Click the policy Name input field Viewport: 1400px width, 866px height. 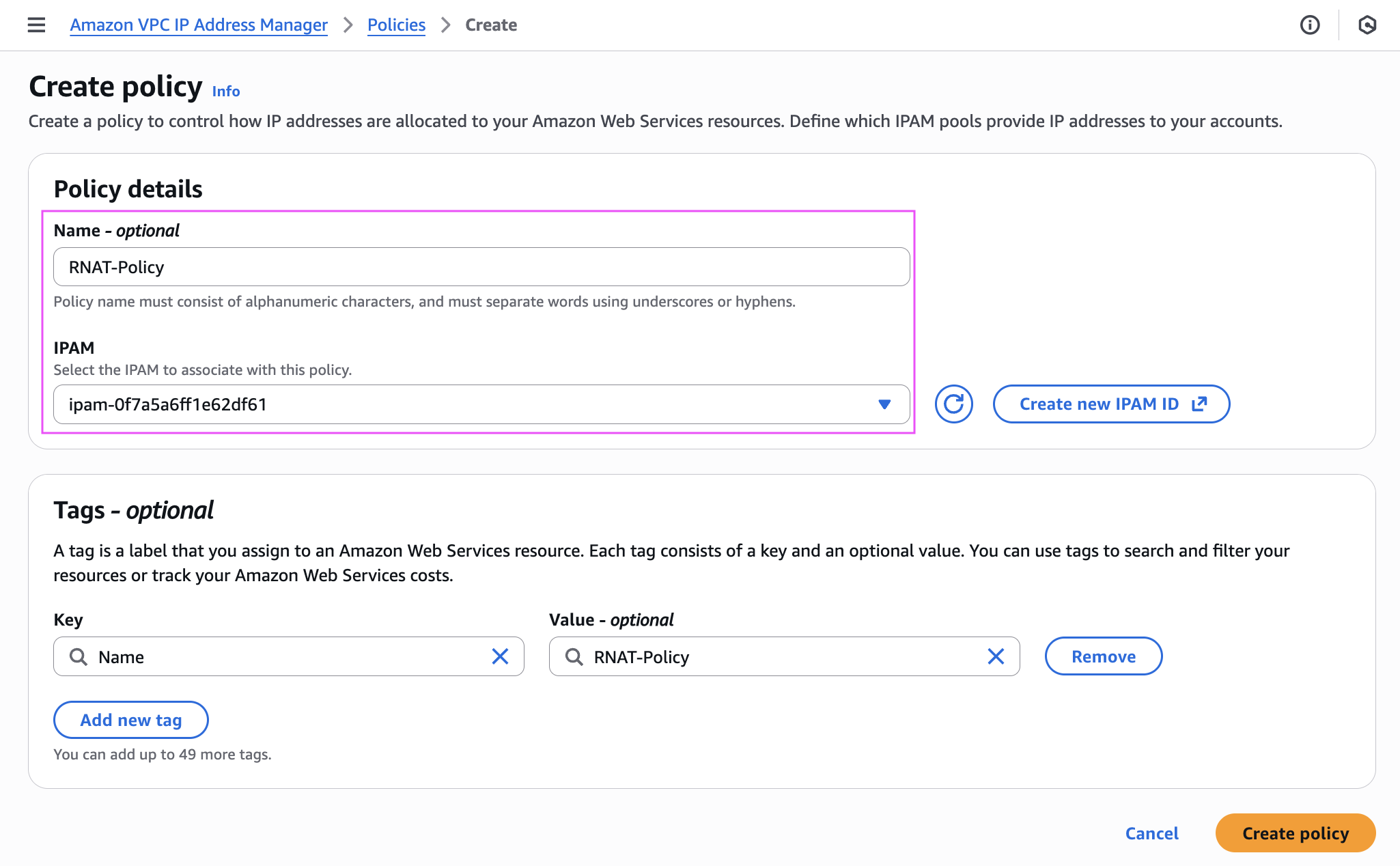[481, 267]
